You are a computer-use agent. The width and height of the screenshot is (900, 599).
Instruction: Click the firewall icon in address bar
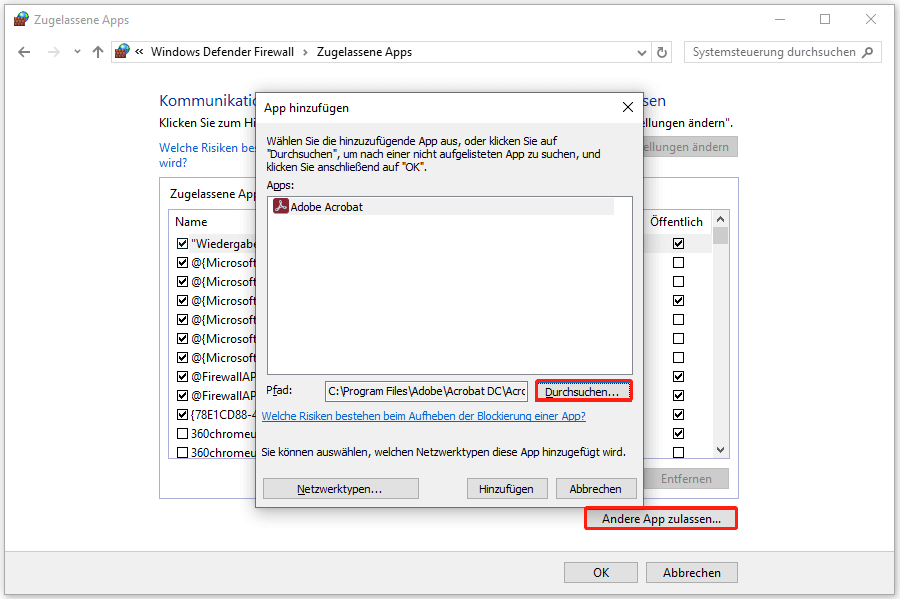[x=122, y=52]
